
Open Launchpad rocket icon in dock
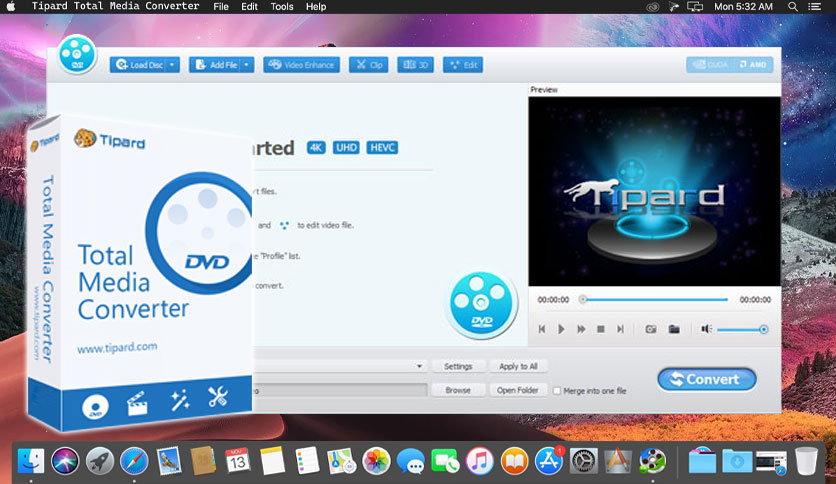[100, 461]
